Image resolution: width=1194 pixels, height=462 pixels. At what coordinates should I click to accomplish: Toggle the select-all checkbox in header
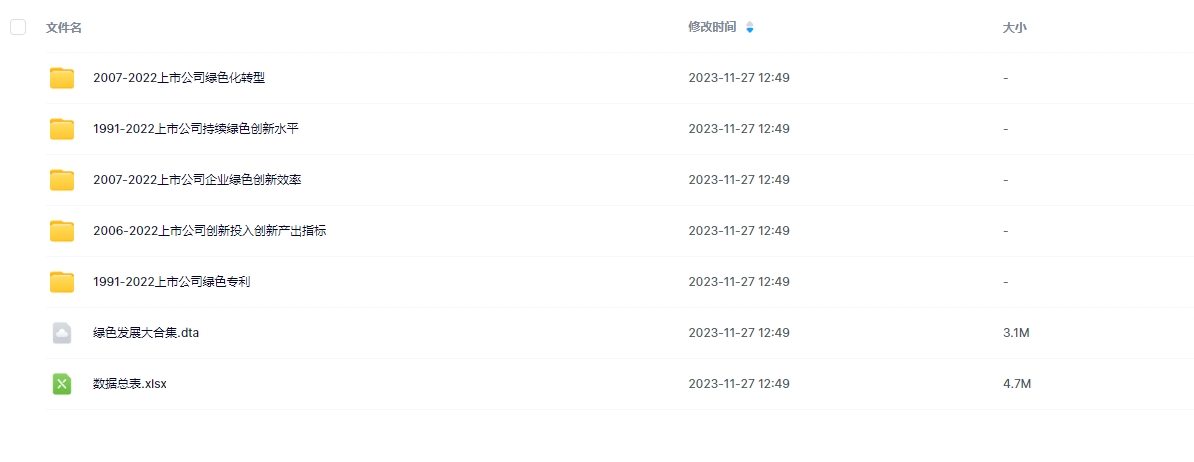tap(18, 27)
